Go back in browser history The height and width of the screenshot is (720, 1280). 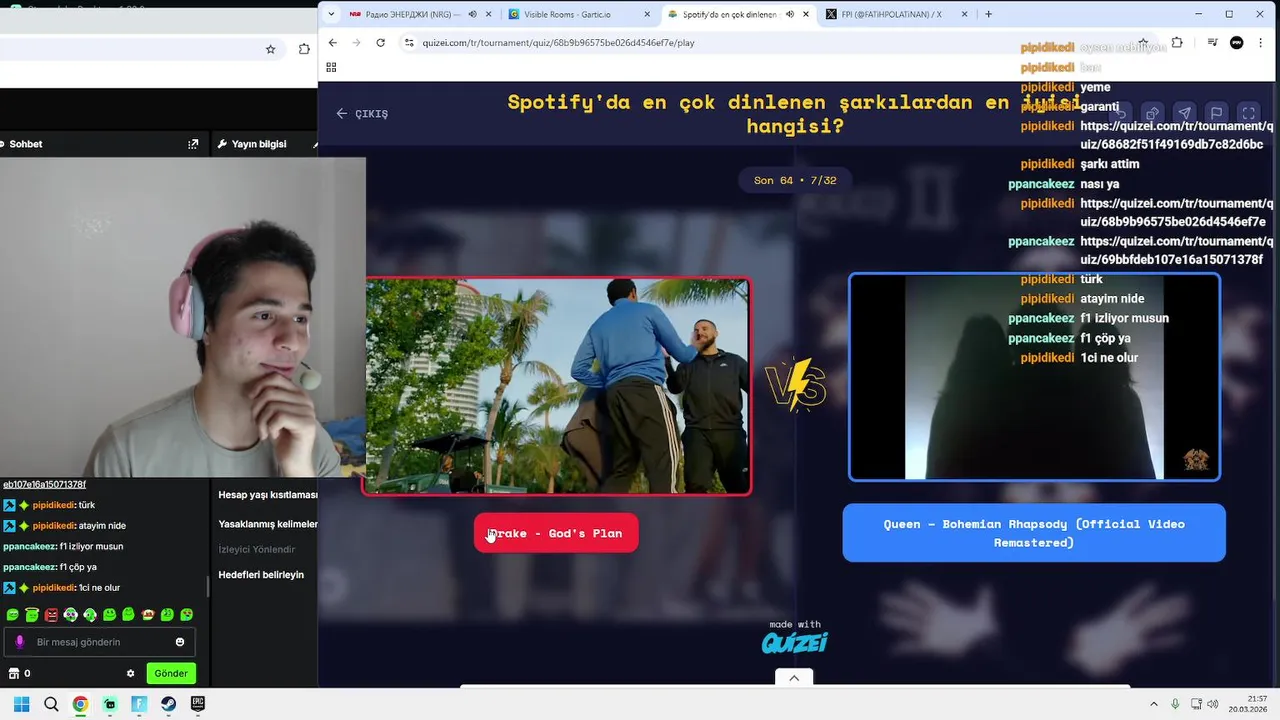pos(333,42)
